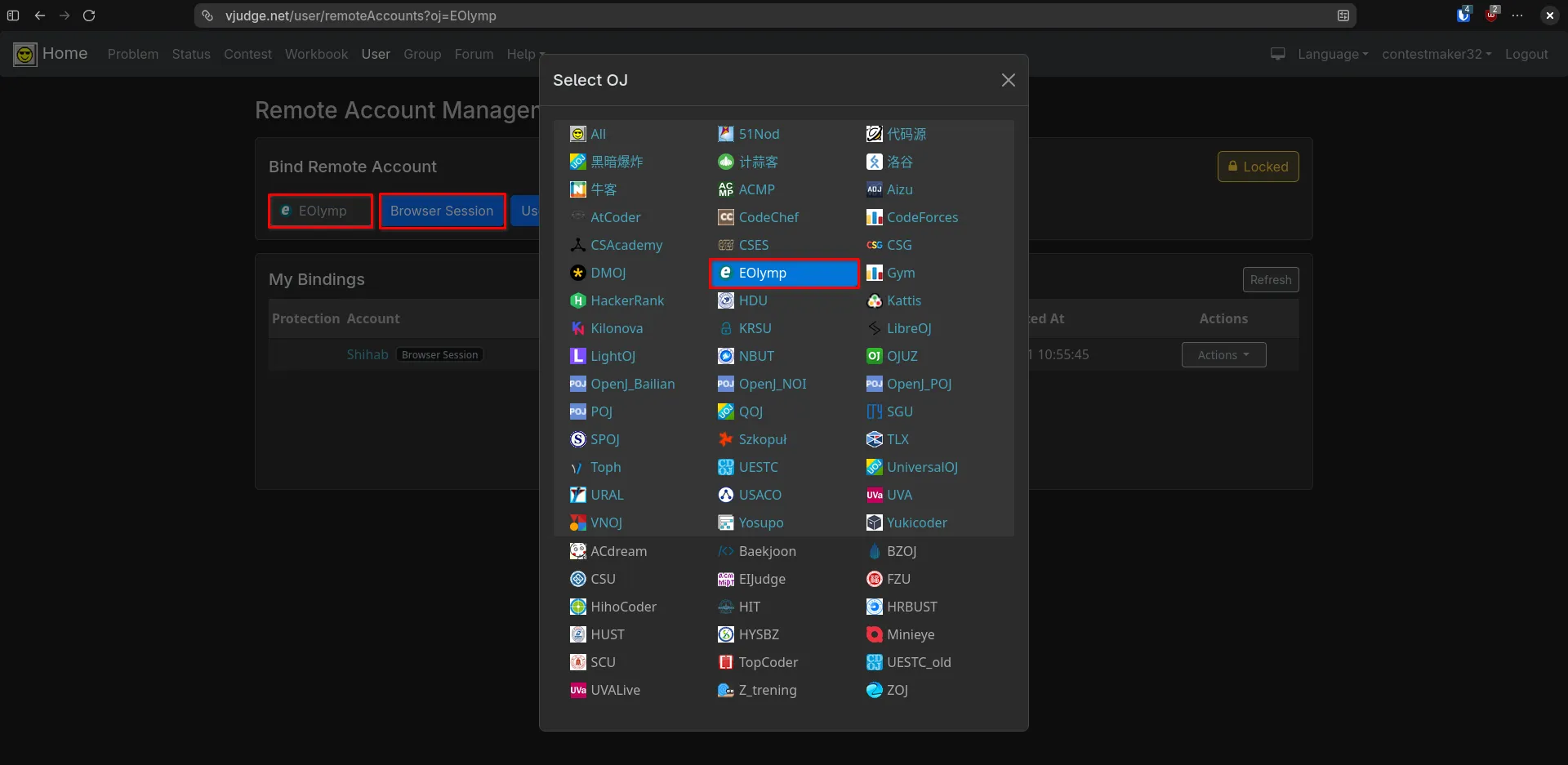Image resolution: width=1568 pixels, height=765 pixels.
Task: Click the vjudge Home logo icon
Action: point(25,54)
